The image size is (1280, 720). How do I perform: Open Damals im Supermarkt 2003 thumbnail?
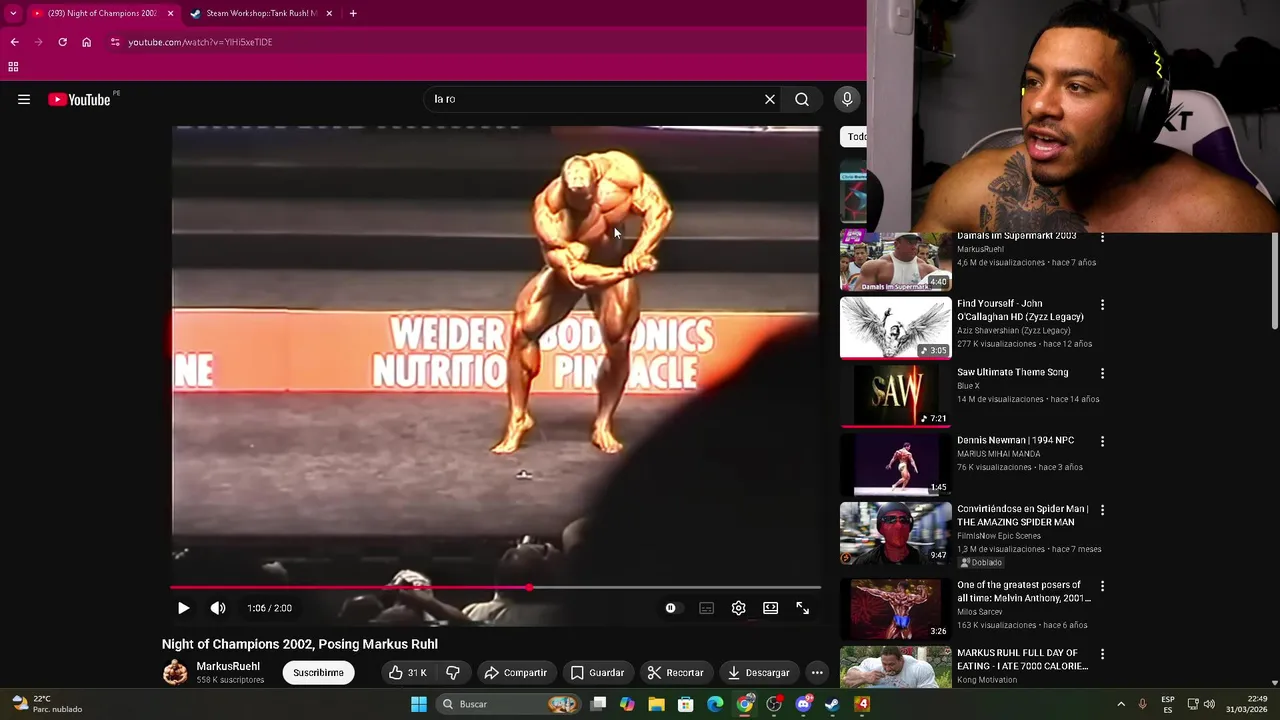pyautogui.click(x=895, y=260)
